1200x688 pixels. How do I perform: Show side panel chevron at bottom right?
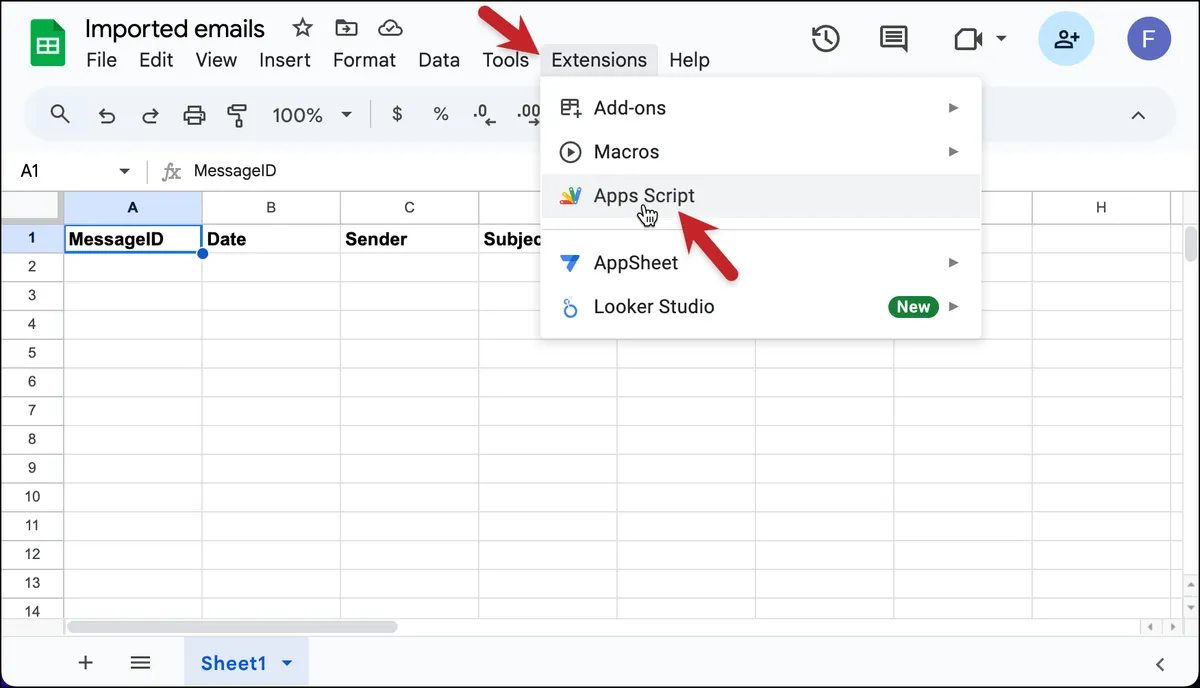pyautogui.click(x=1161, y=663)
